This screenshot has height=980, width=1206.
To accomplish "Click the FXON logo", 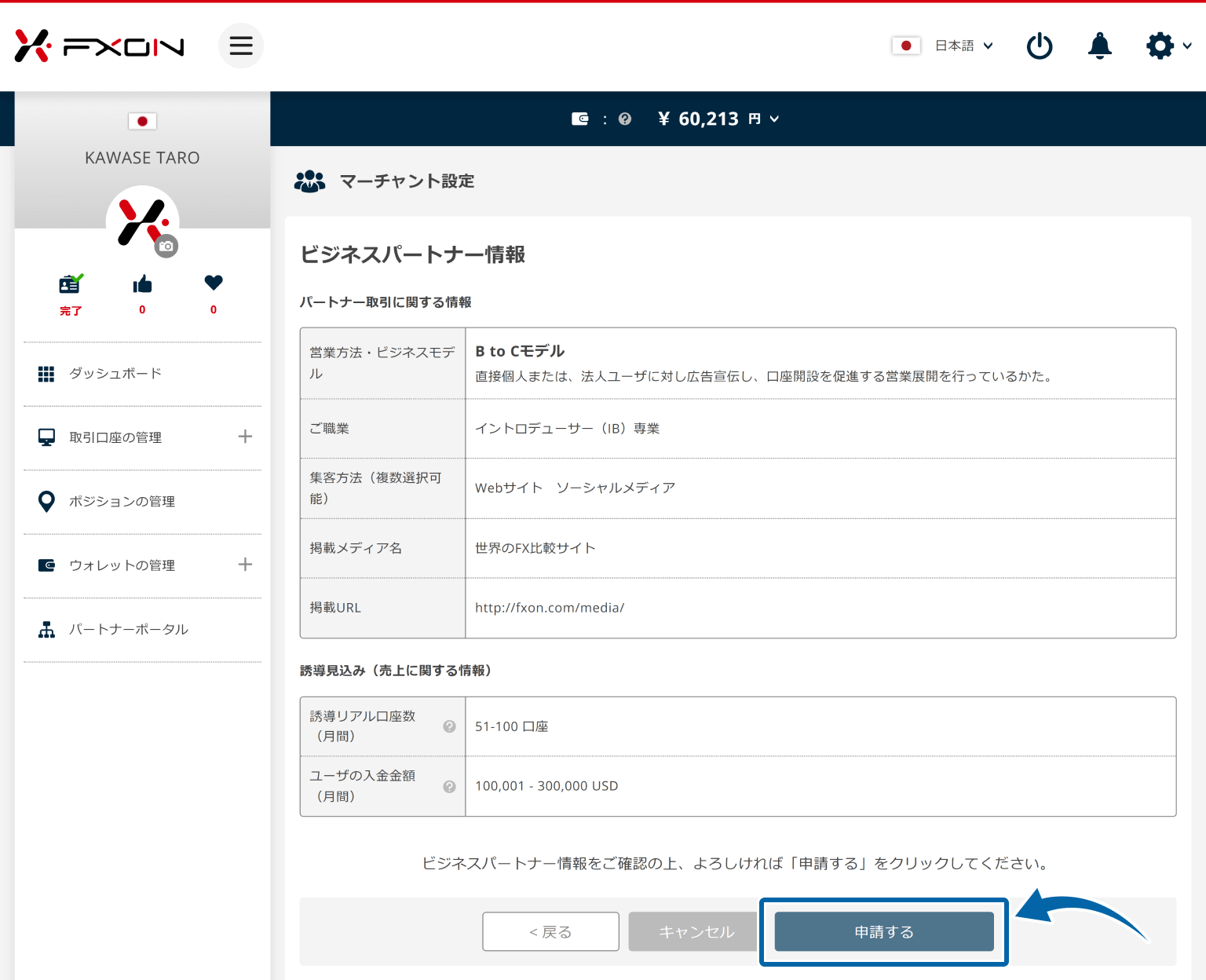I will pyautogui.click(x=99, y=46).
